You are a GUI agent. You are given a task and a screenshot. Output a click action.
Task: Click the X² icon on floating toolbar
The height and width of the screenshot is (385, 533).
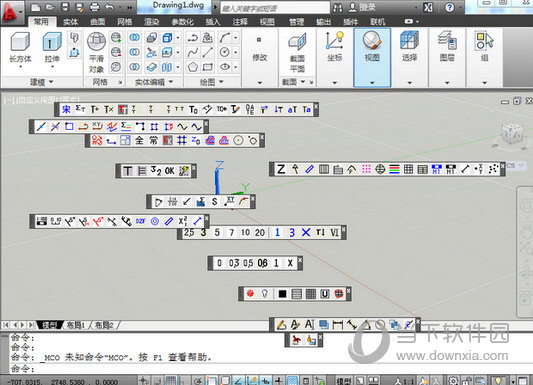click(x=183, y=222)
